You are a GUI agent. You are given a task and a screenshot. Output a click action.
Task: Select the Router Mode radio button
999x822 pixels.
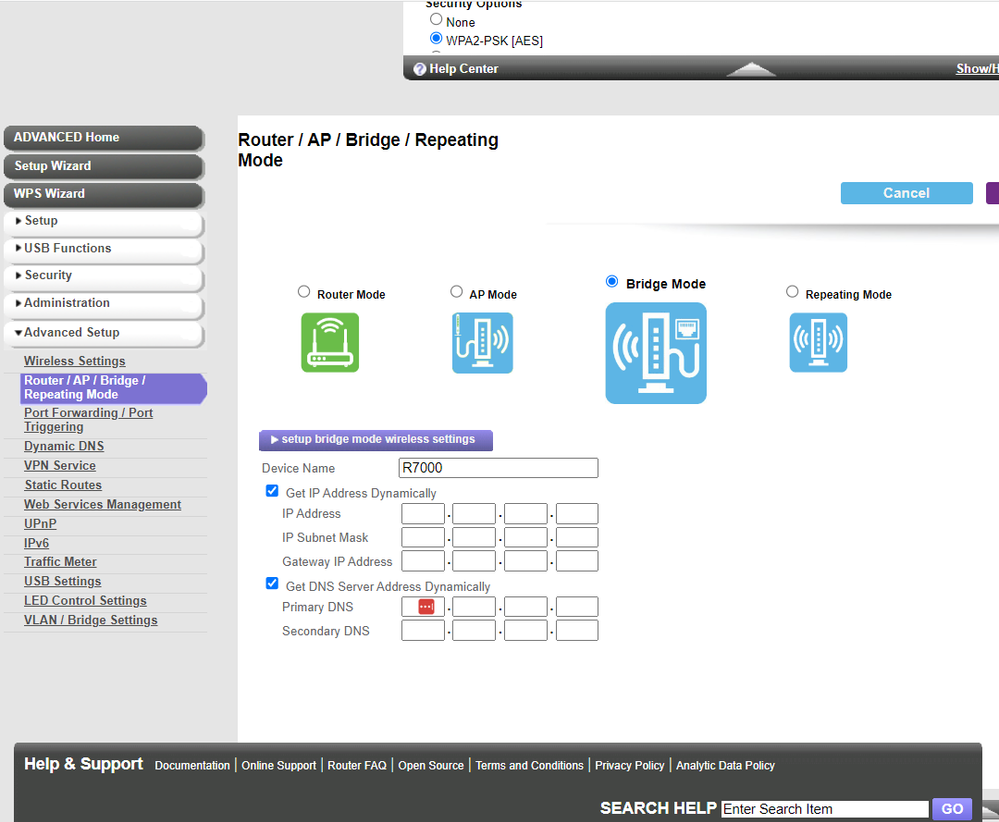pos(303,291)
